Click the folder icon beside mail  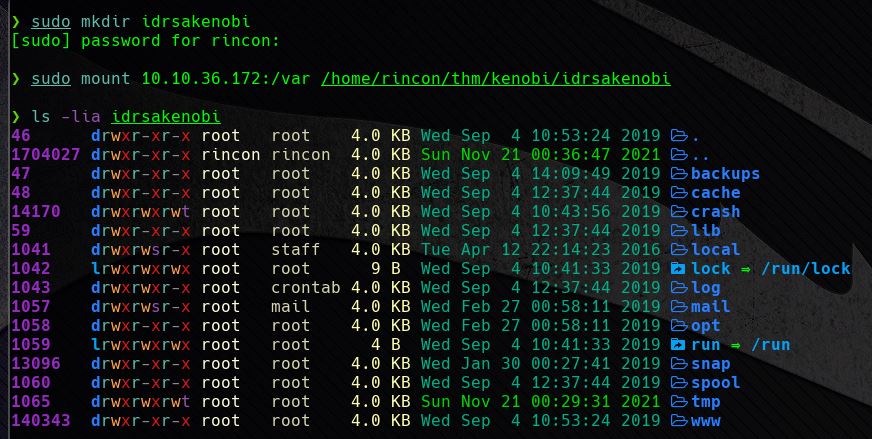tap(680, 307)
